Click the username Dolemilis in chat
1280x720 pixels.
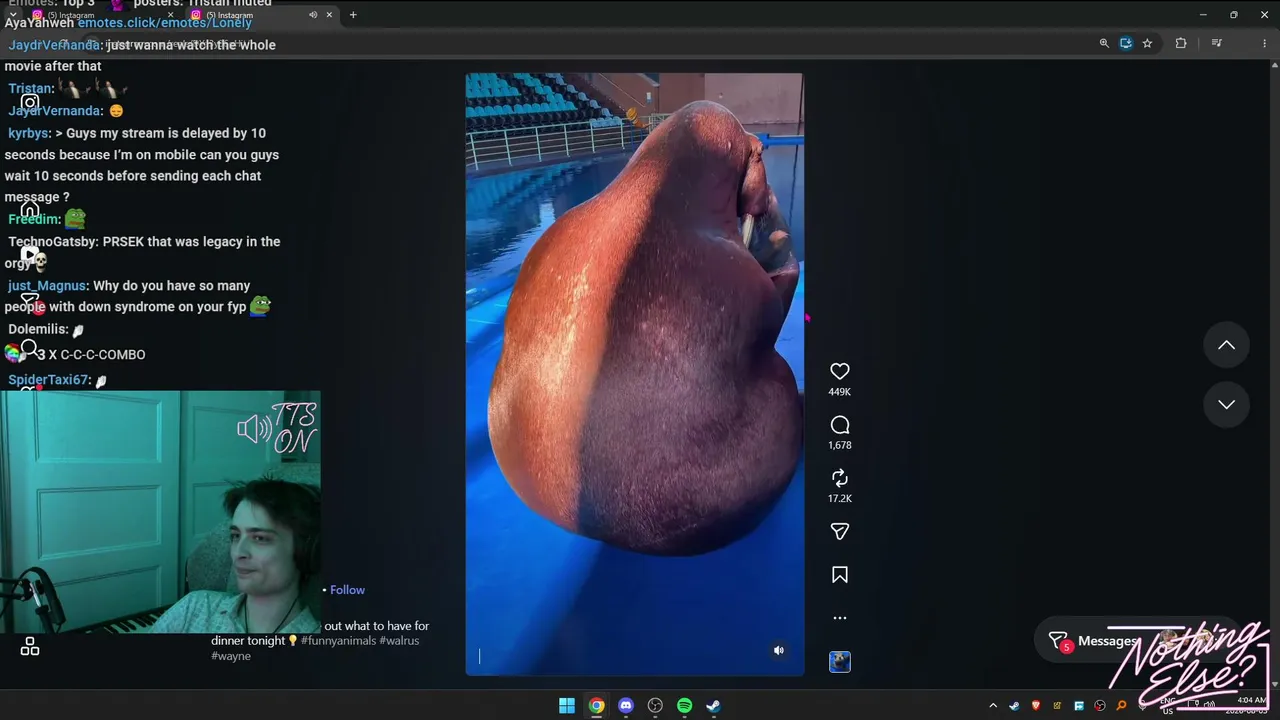tap(38, 329)
